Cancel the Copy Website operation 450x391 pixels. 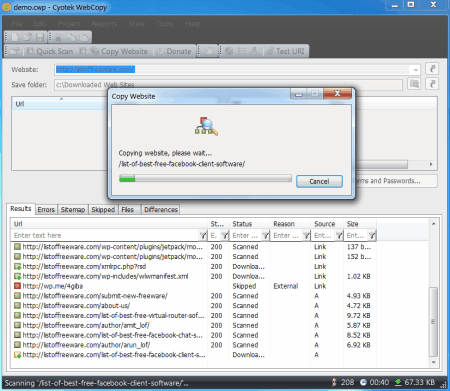coord(319,181)
